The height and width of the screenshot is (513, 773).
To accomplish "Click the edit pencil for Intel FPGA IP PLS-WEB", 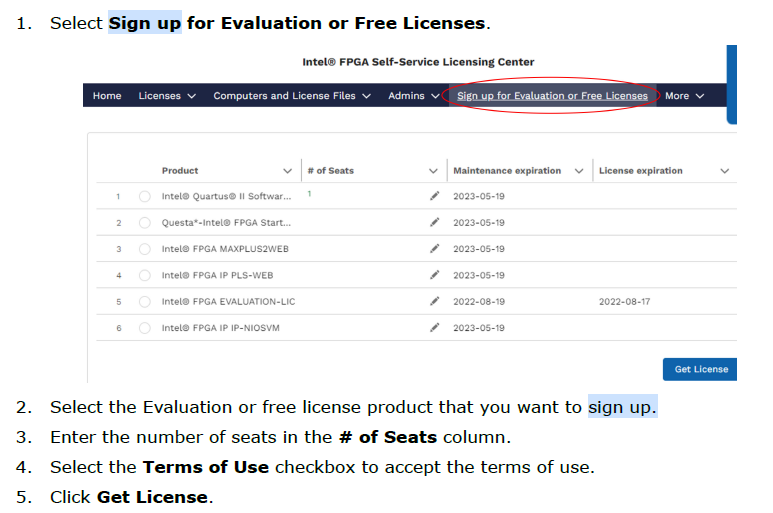I will (x=434, y=275).
